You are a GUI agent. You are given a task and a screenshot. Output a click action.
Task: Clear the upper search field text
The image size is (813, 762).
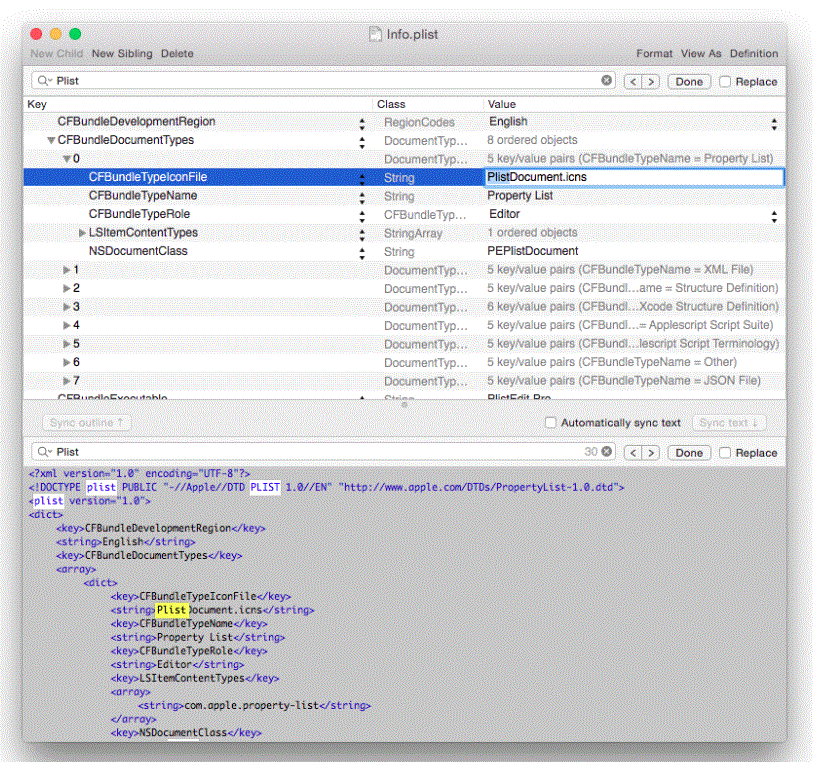click(x=606, y=80)
